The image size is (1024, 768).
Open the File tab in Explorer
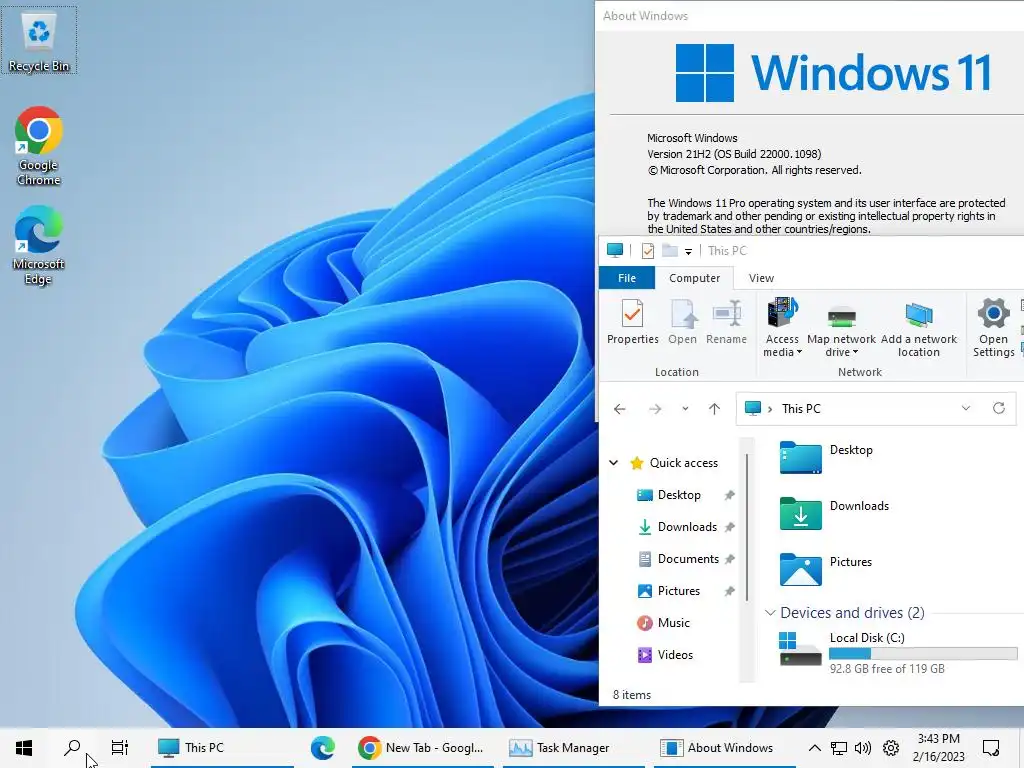pos(627,278)
